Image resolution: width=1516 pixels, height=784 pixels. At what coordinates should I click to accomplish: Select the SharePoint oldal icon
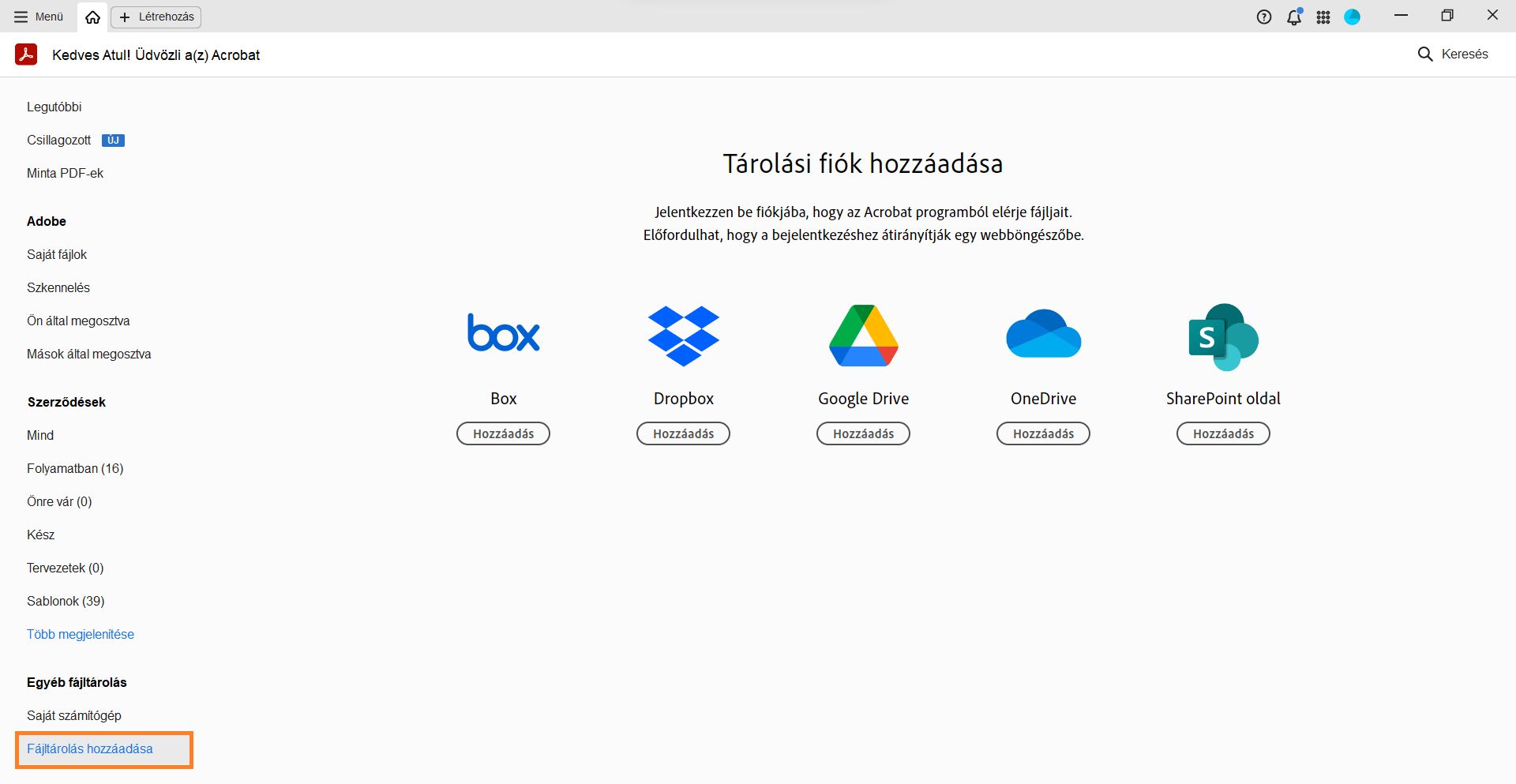1223,335
